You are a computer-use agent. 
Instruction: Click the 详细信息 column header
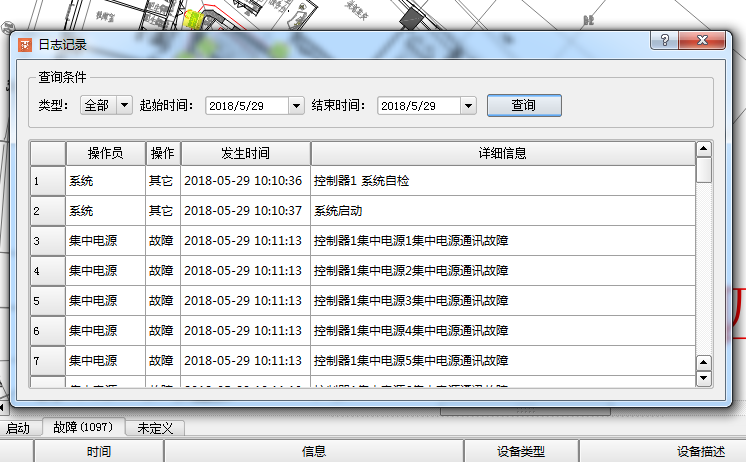(502, 153)
